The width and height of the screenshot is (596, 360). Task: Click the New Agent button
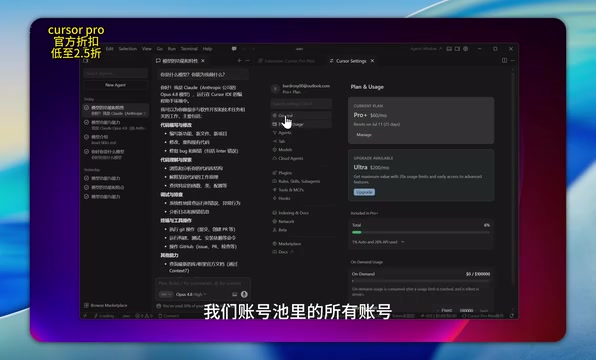pyautogui.click(x=116, y=85)
